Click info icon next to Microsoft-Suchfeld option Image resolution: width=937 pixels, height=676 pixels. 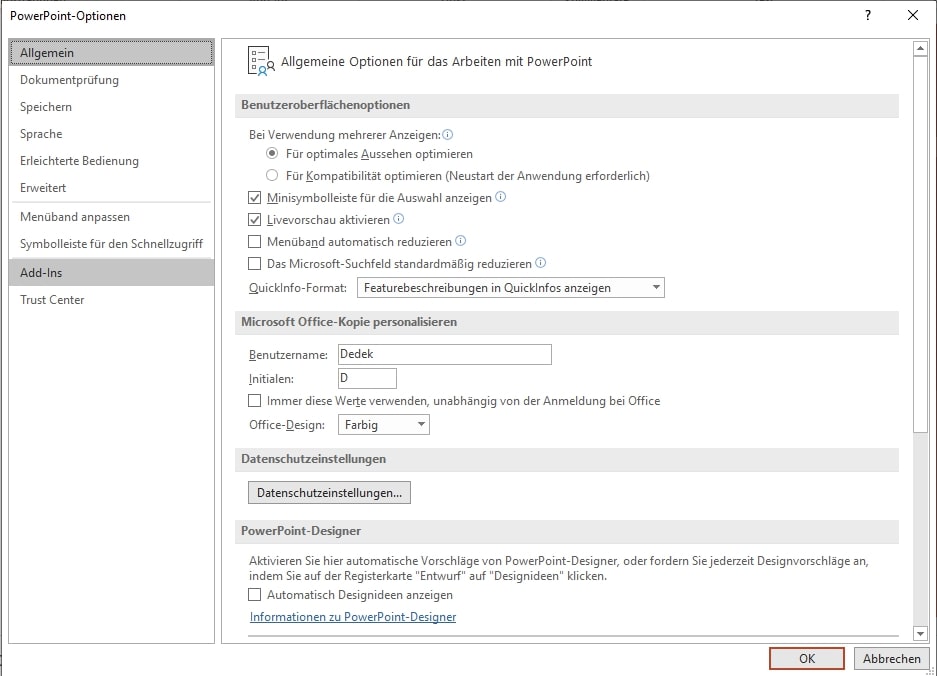click(541, 263)
